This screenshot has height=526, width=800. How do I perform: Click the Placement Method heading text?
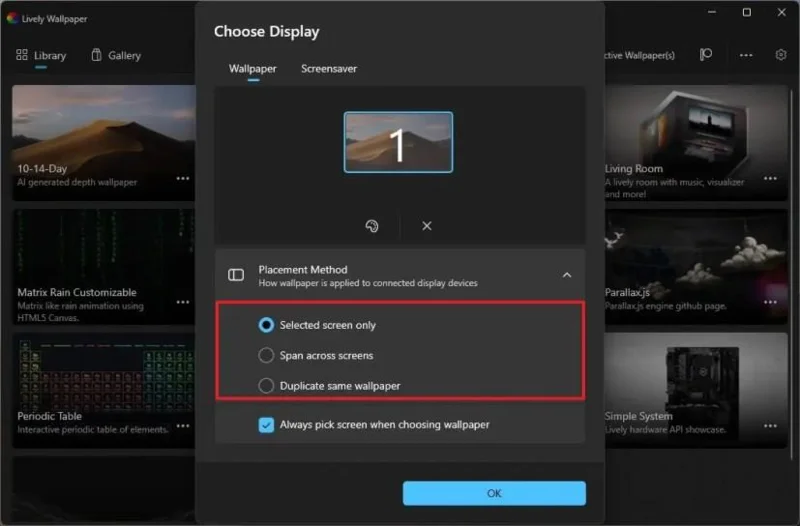303,269
